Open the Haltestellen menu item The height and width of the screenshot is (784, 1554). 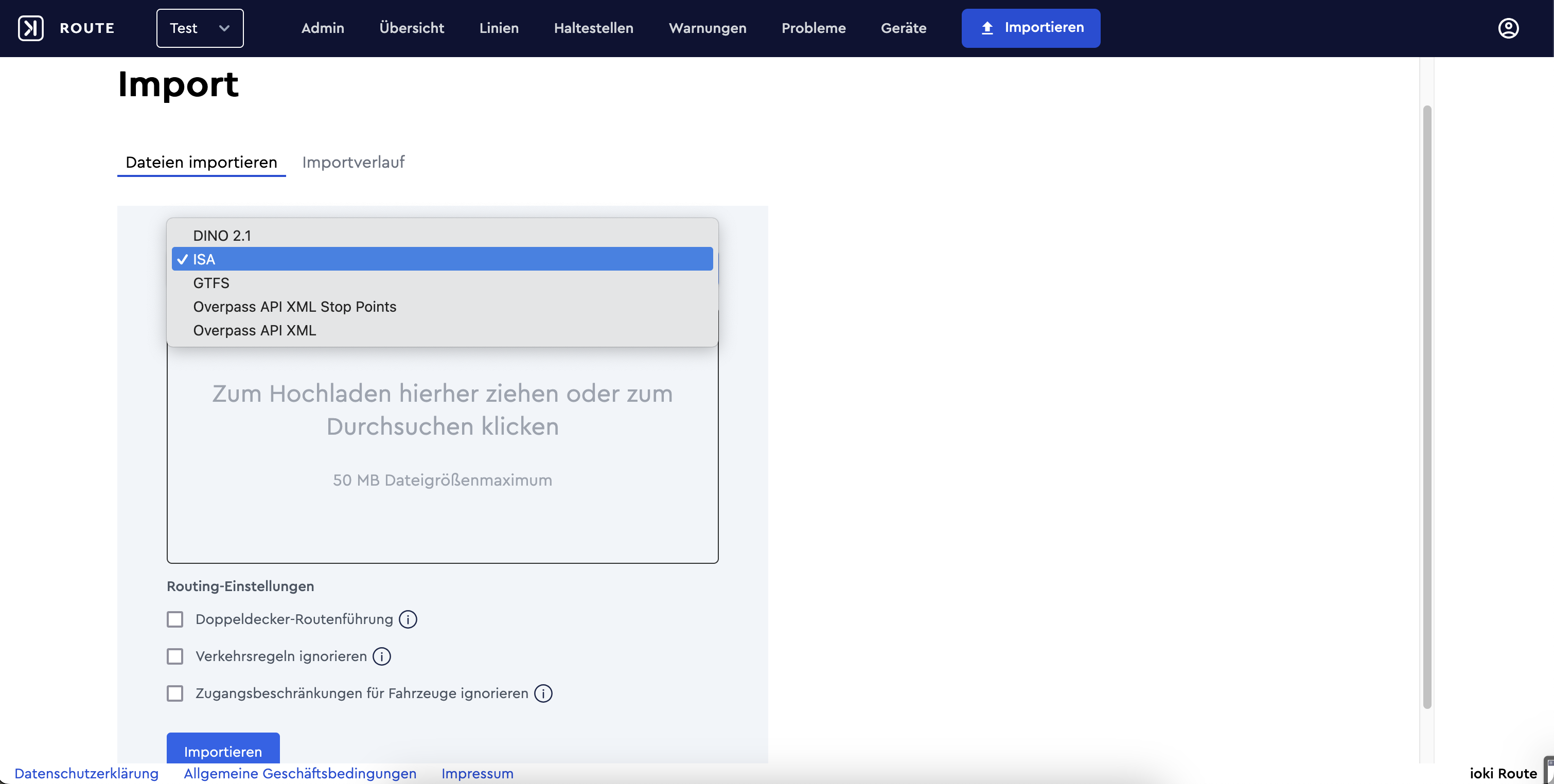coord(593,28)
